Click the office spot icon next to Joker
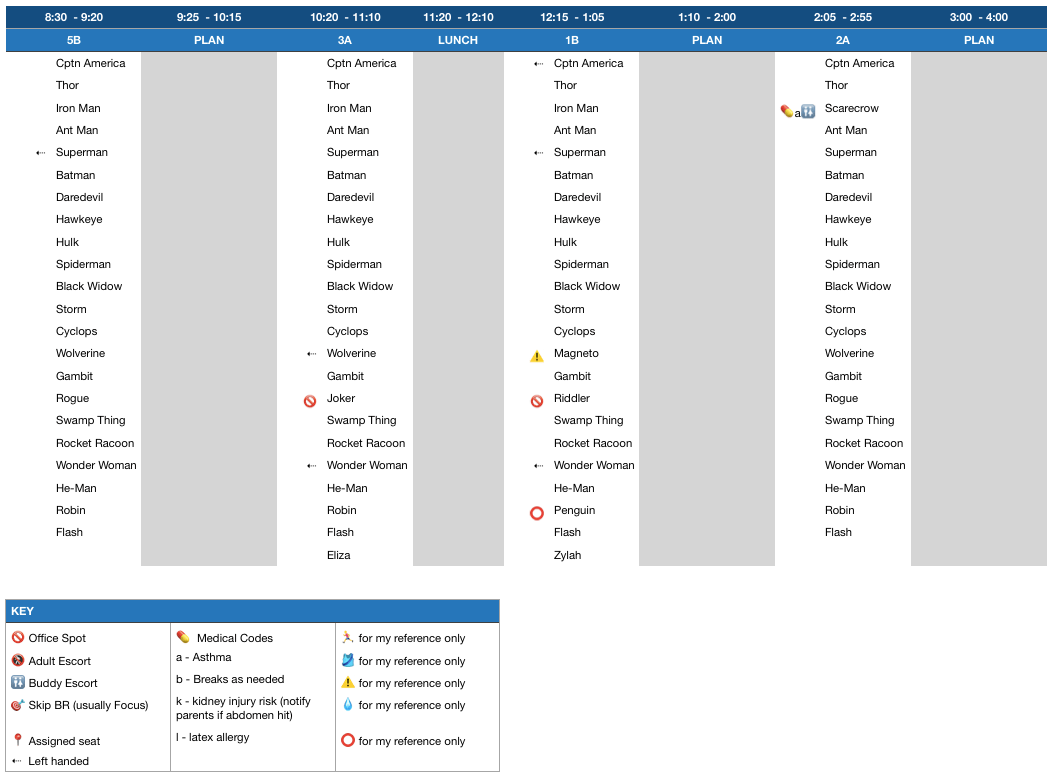 click(x=310, y=401)
